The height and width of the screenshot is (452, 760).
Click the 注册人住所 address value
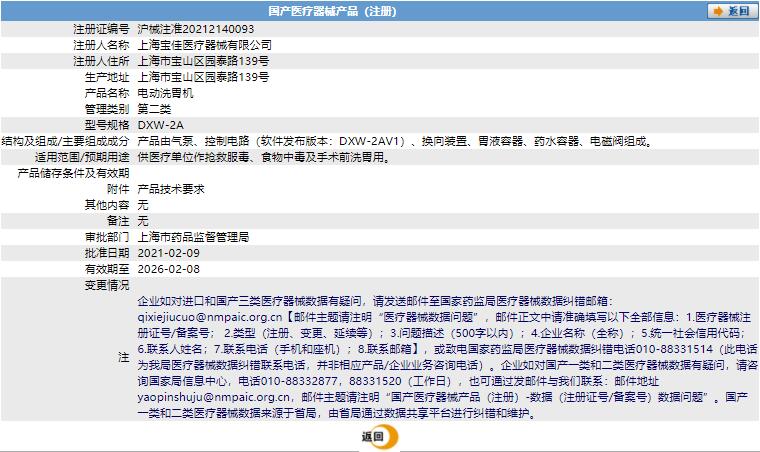(x=203, y=61)
